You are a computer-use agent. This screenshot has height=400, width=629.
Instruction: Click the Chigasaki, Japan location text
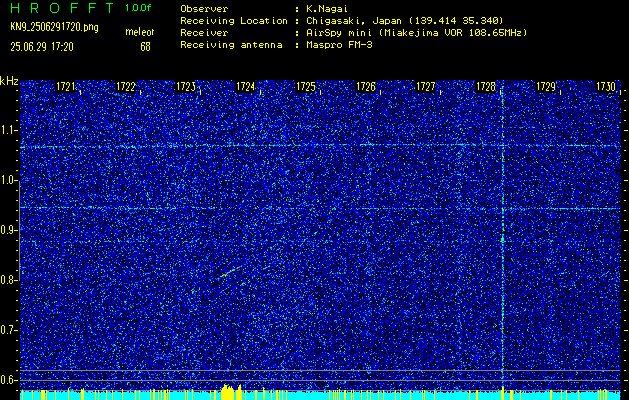pyautogui.click(x=404, y=20)
